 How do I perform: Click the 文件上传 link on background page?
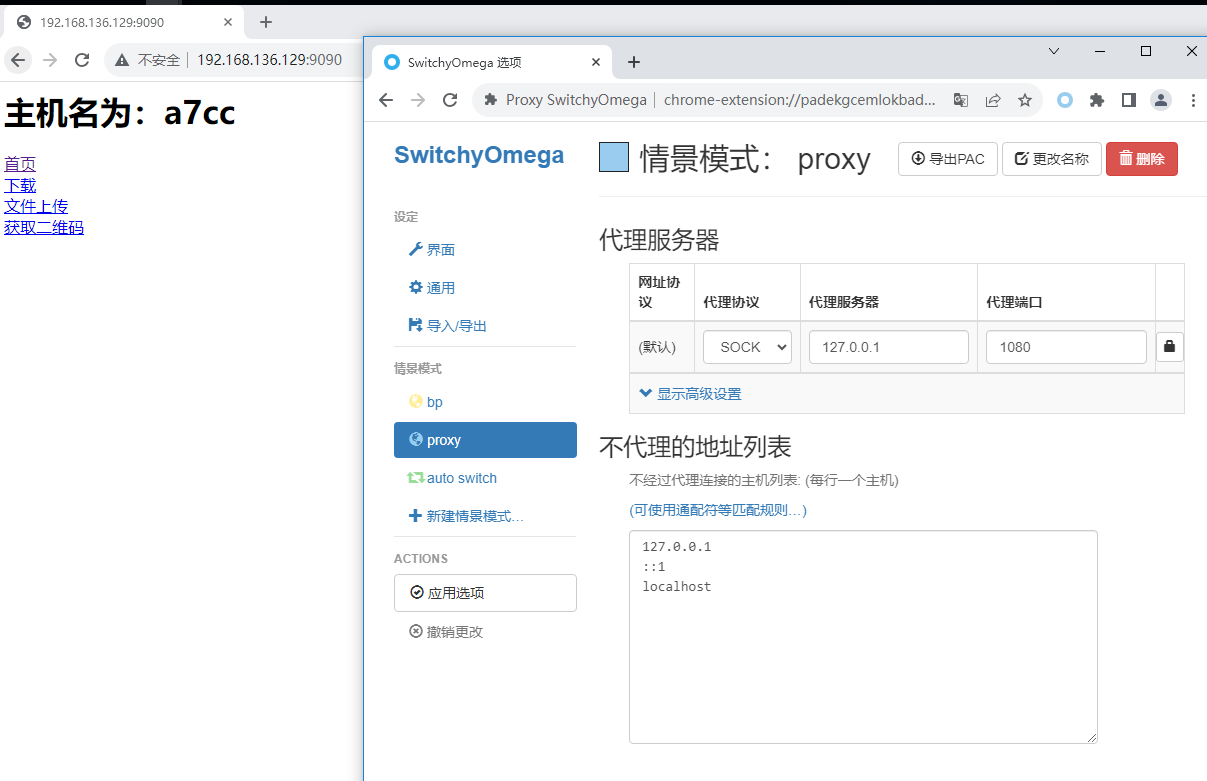tap(36, 206)
